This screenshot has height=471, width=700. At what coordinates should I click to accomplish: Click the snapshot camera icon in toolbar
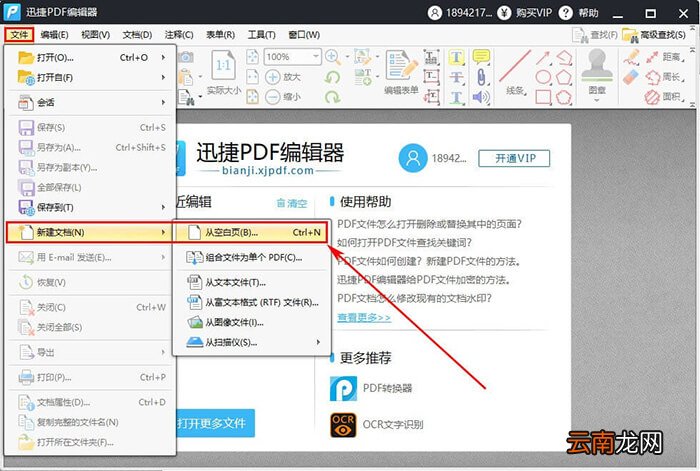(x=186, y=57)
